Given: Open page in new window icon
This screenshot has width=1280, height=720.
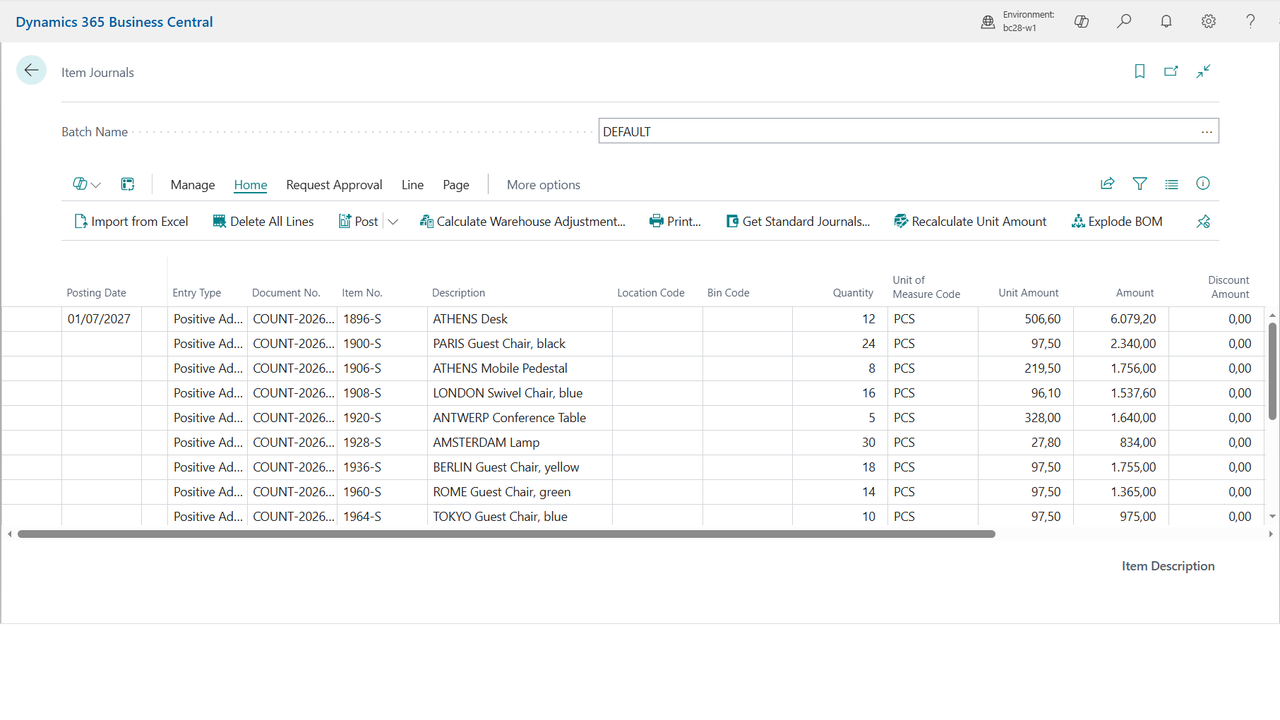Looking at the screenshot, I should tap(1171, 71).
